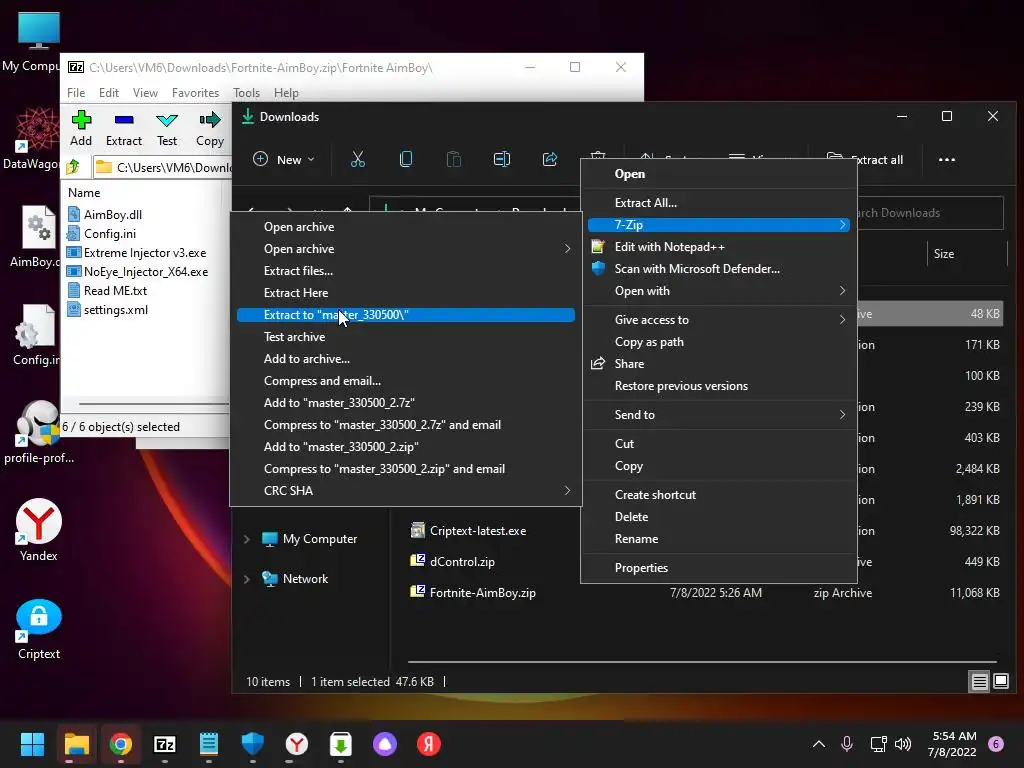The height and width of the screenshot is (768, 1024).
Task: Choose Properties in context menu
Action: click(719, 568)
